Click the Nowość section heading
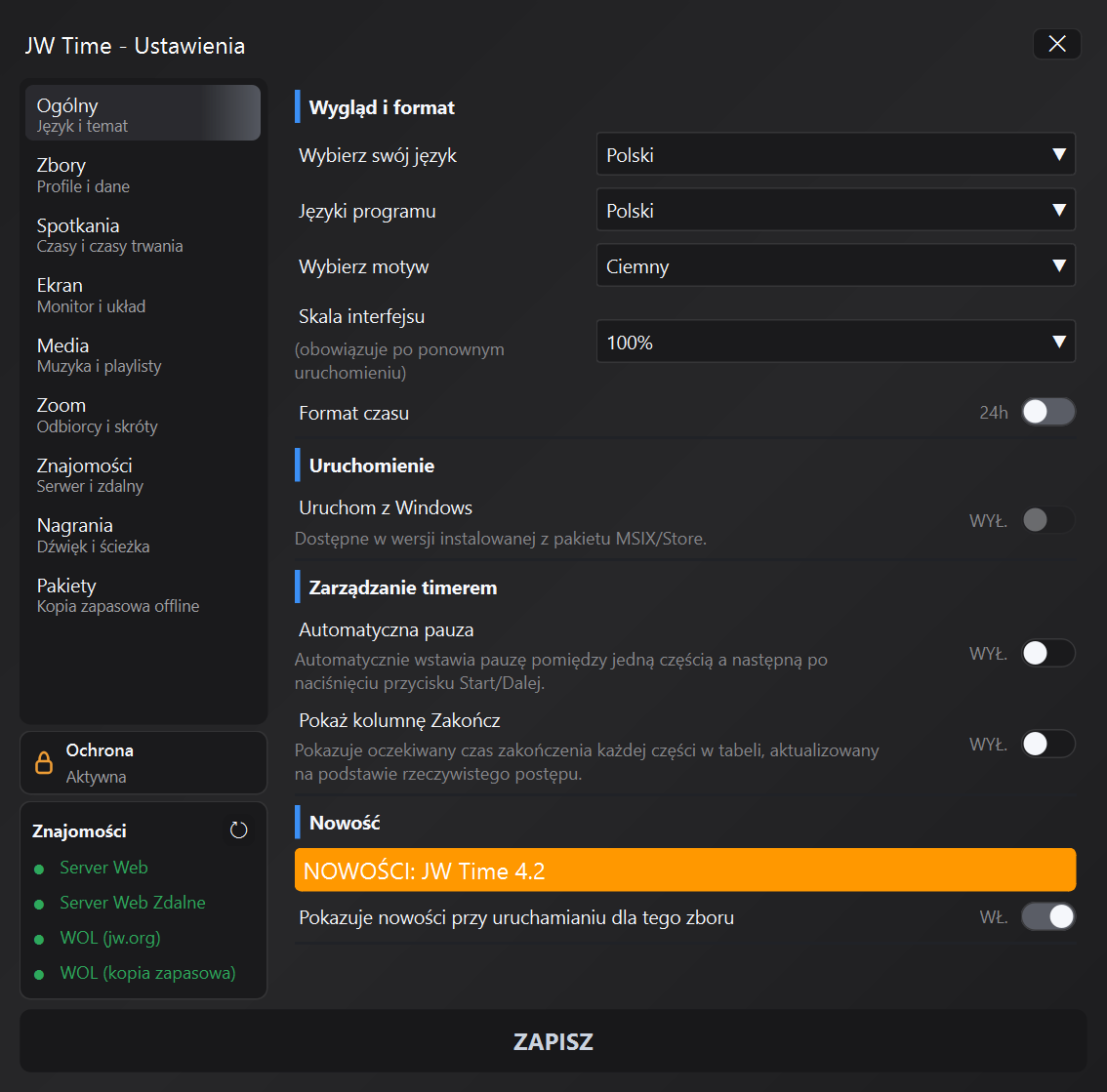This screenshot has width=1107, height=1092. point(345,823)
